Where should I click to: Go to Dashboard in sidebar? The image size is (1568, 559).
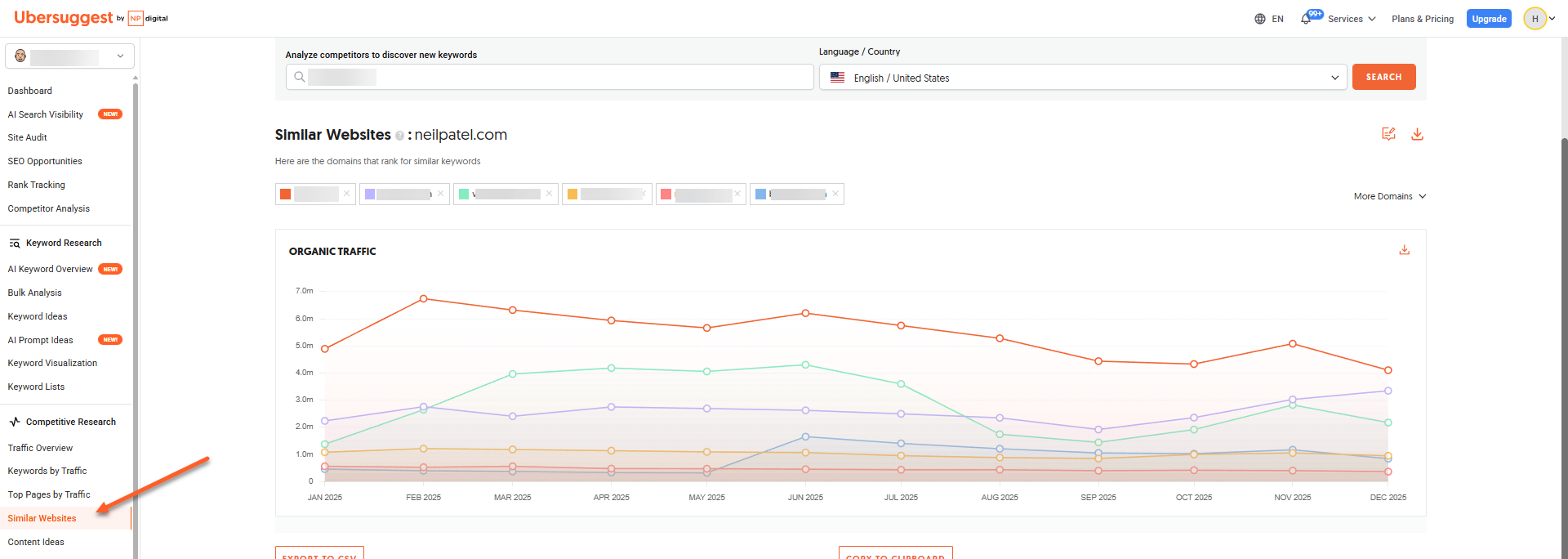pos(30,91)
